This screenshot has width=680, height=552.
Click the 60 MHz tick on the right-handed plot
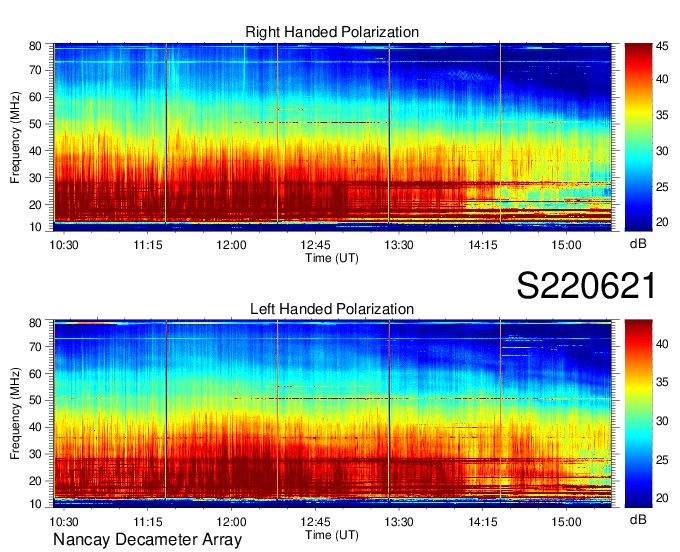[35, 97]
